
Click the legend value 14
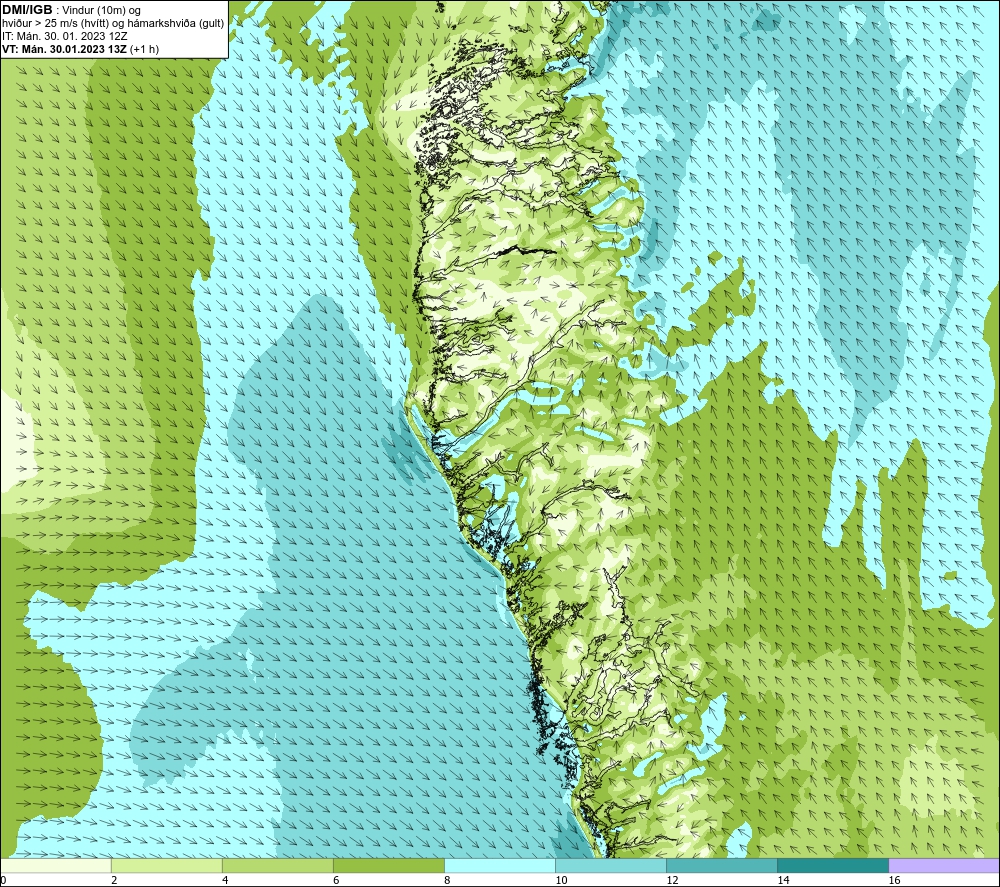click(783, 880)
